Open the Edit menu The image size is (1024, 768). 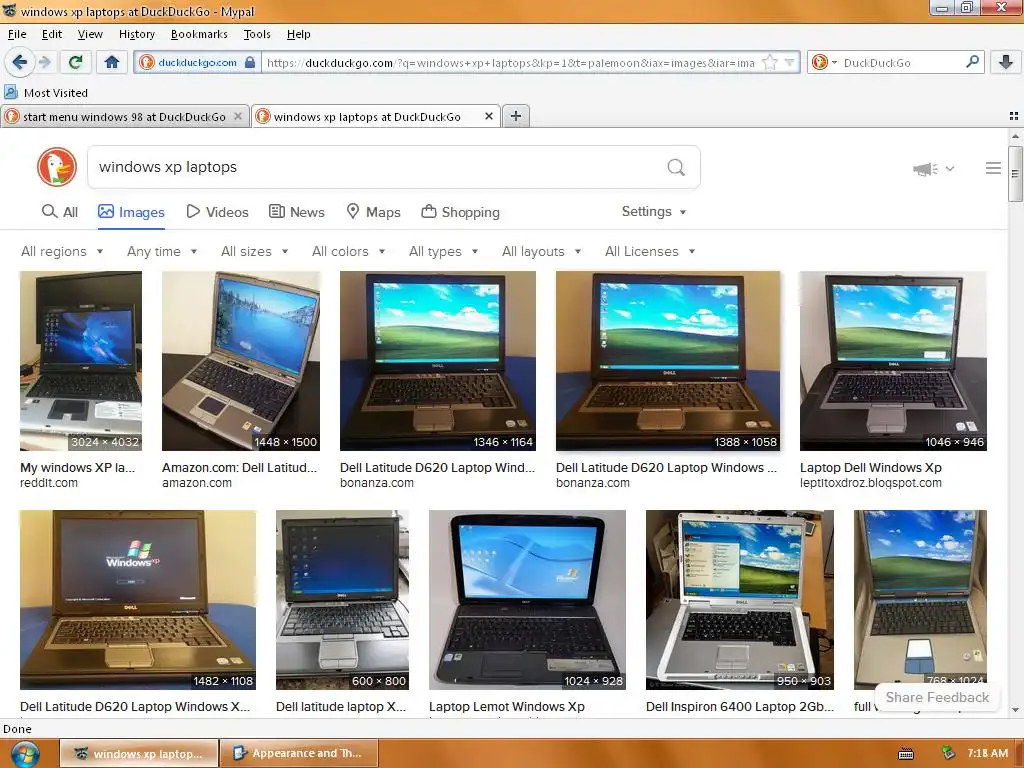[52, 34]
